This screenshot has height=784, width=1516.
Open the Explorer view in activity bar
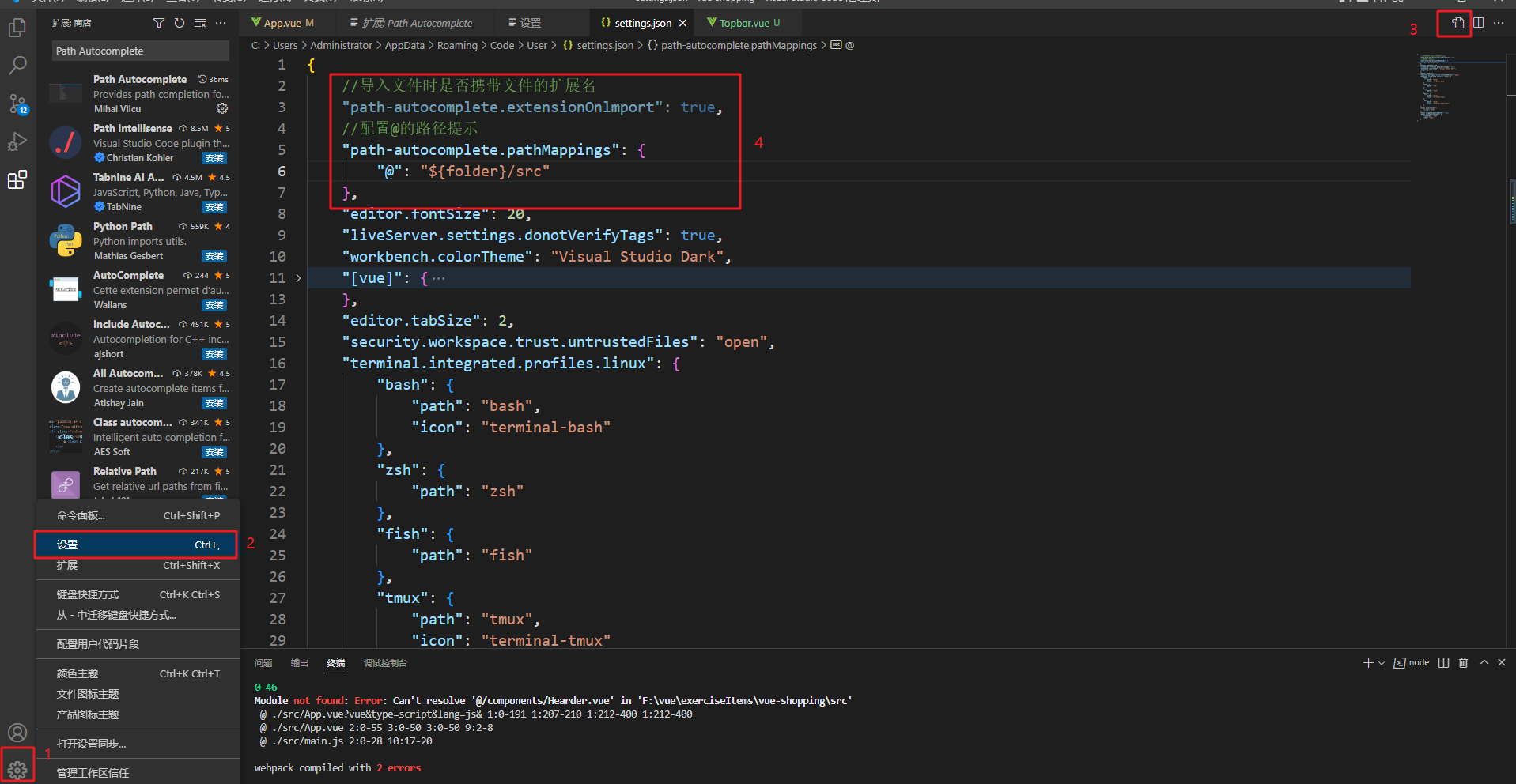click(17, 28)
